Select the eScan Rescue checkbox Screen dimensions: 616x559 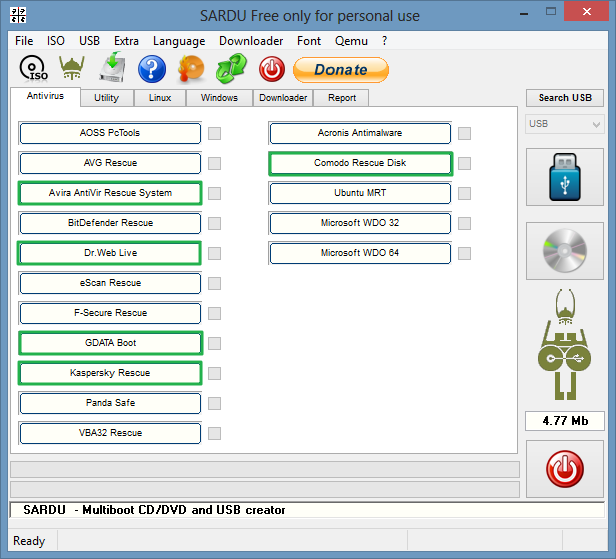tap(214, 283)
